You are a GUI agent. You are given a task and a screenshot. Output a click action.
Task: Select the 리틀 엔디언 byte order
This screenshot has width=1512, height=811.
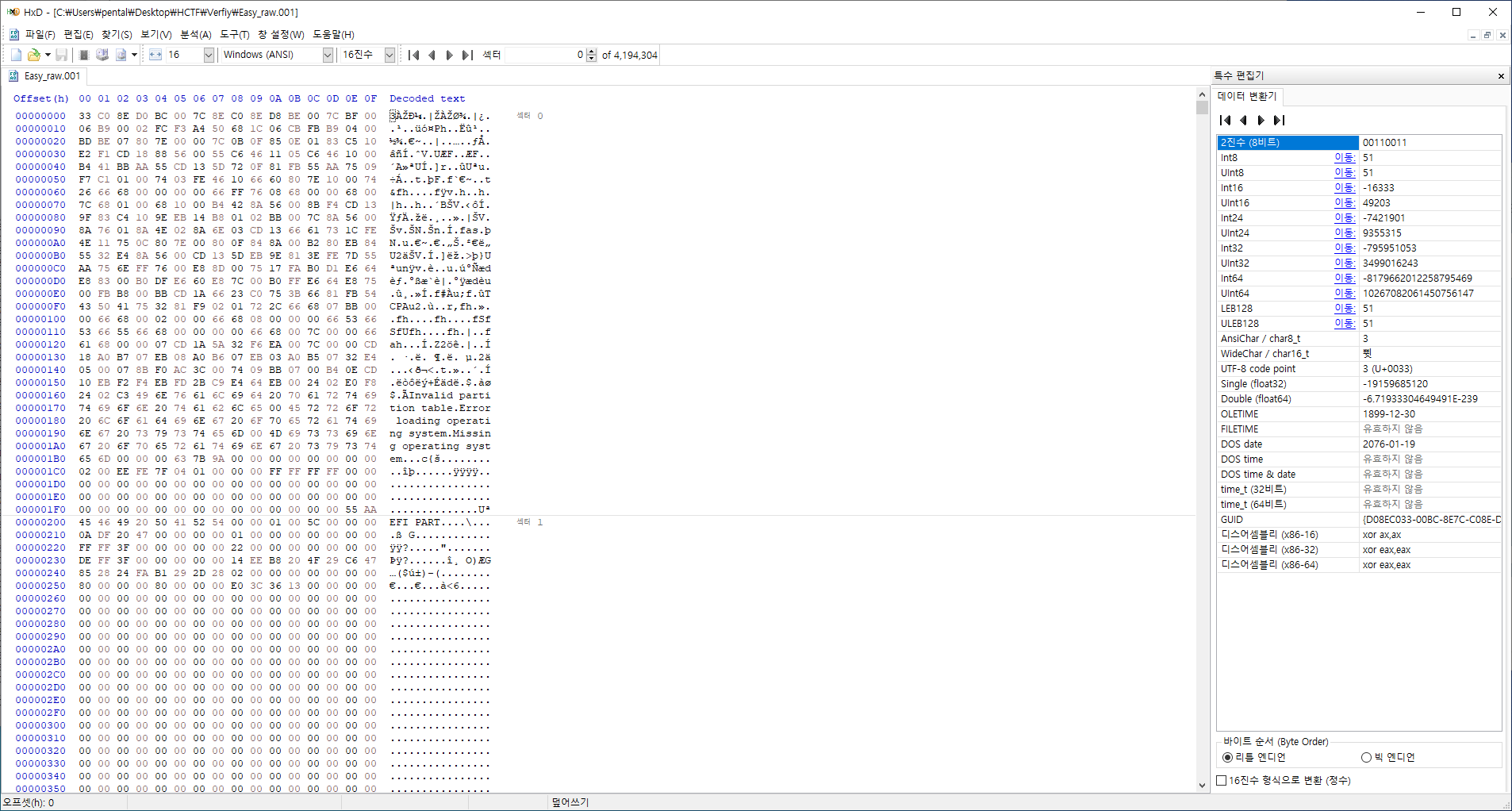coord(1228,758)
